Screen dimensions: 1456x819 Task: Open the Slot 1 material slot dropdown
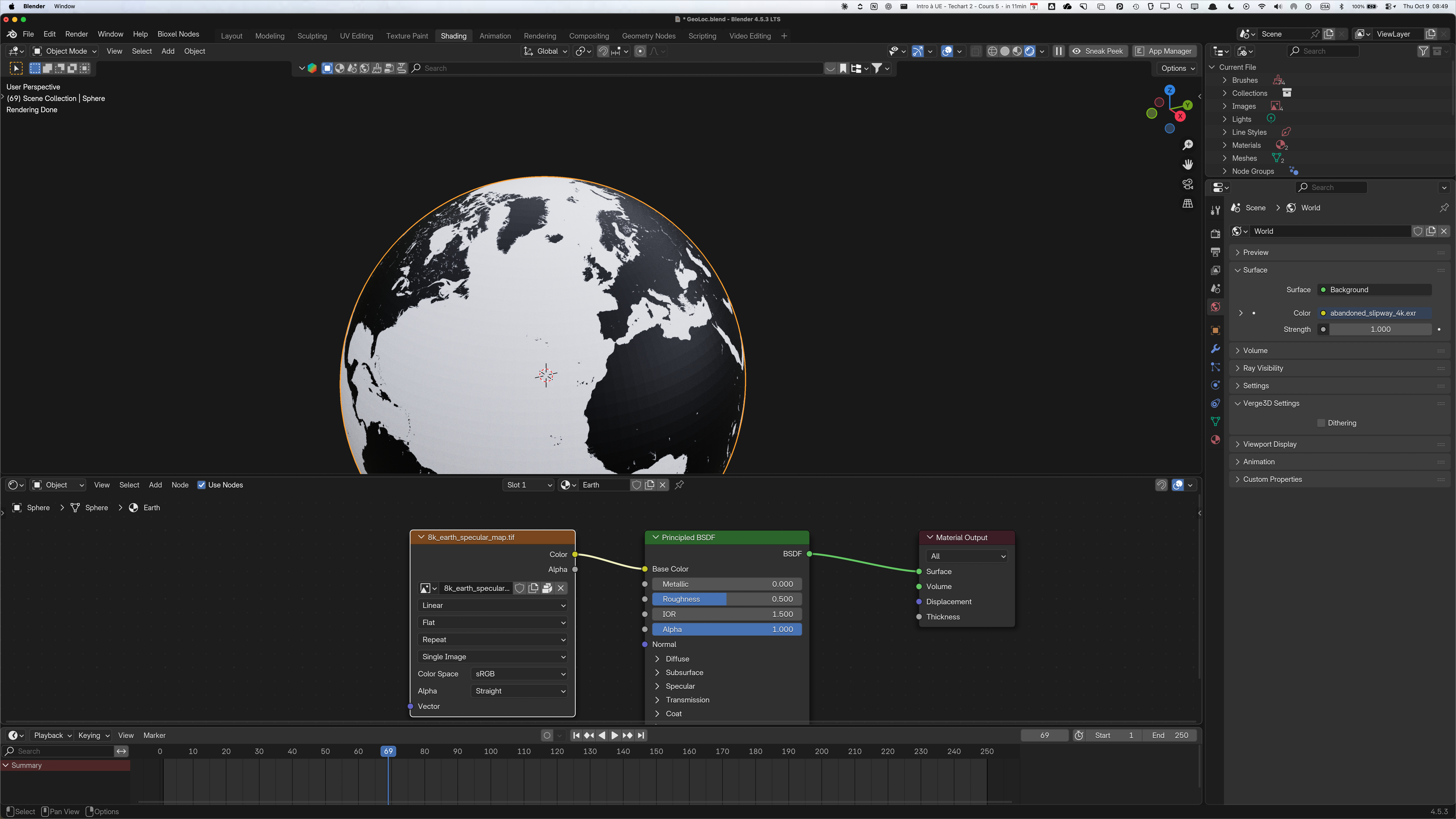528,485
